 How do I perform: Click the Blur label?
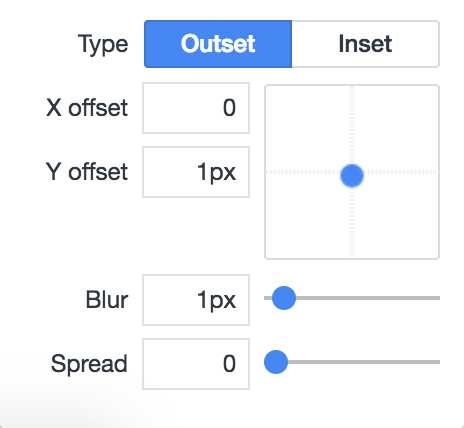[x=107, y=300]
